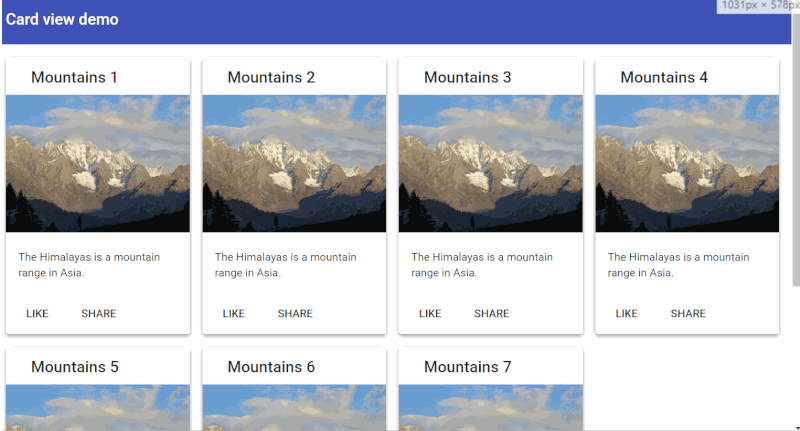Click SHARE on the Mountains 1 card
The width and height of the screenshot is (800, 431).
coord(99,313)
